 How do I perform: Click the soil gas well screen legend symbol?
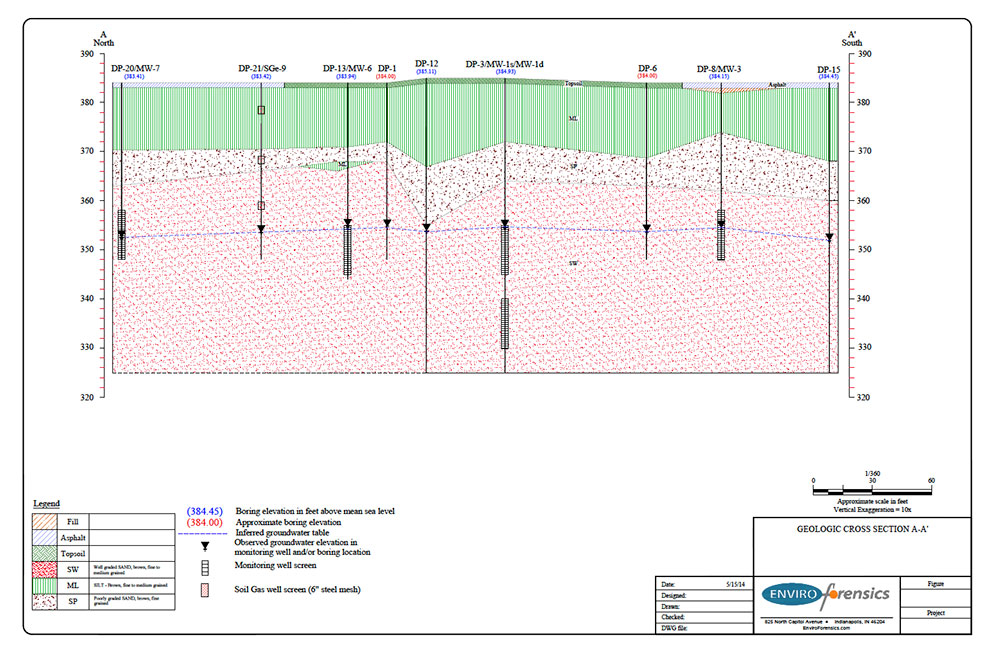(x=205, y=590)
